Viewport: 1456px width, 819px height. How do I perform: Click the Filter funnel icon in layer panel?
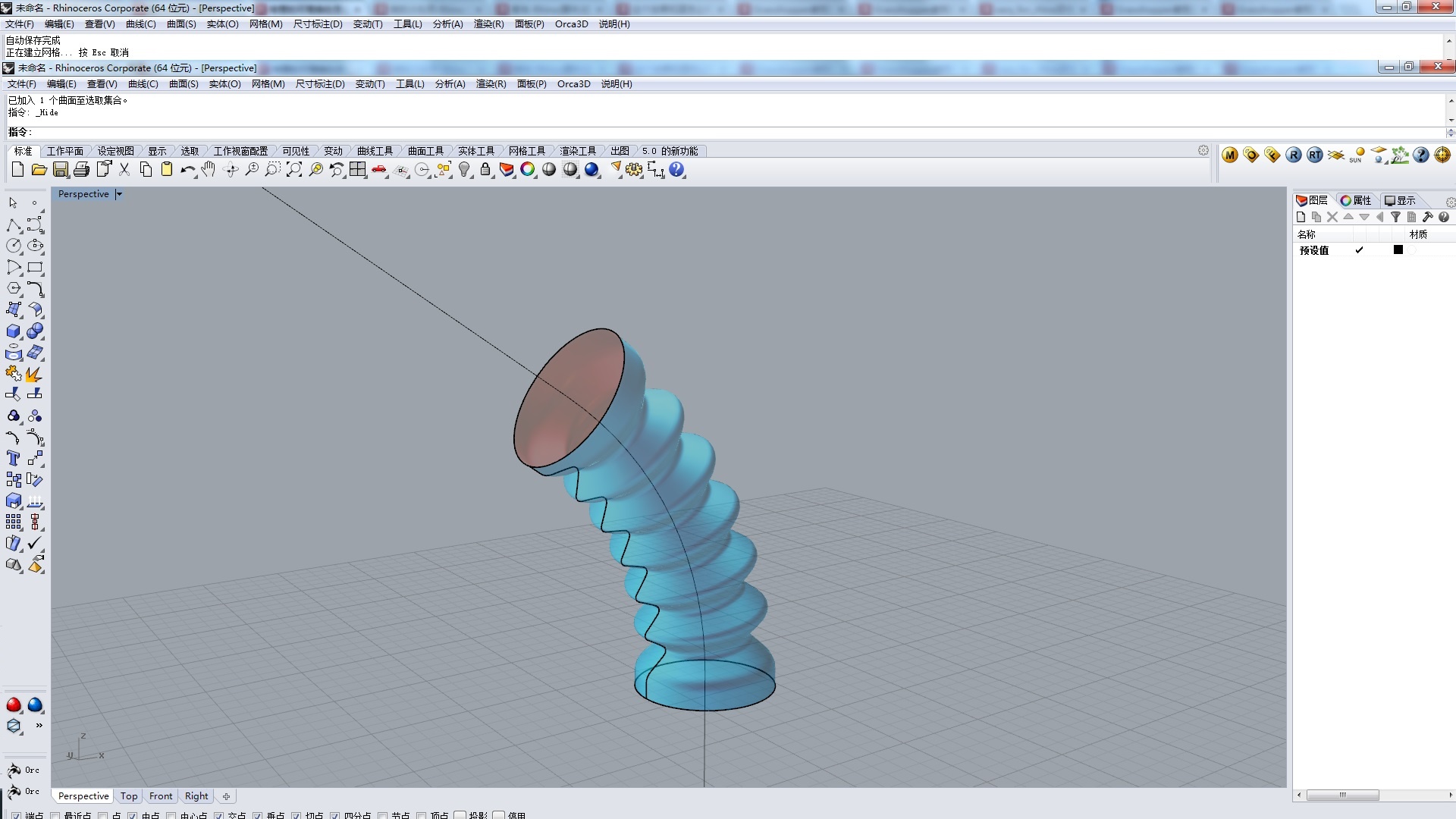click(x=1395, y=217)
